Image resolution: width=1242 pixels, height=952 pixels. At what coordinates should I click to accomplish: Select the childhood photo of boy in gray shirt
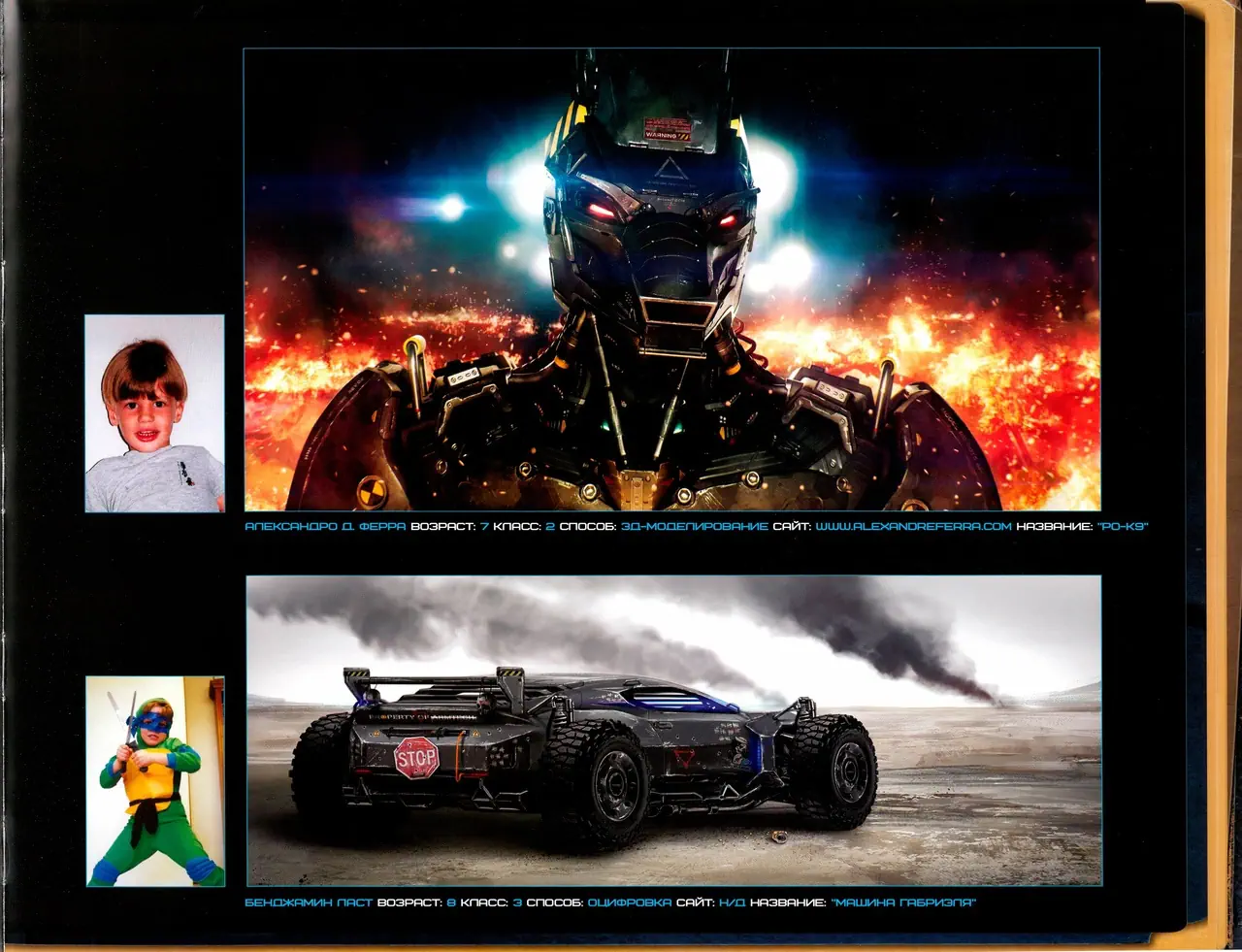[x=155, y=413]
